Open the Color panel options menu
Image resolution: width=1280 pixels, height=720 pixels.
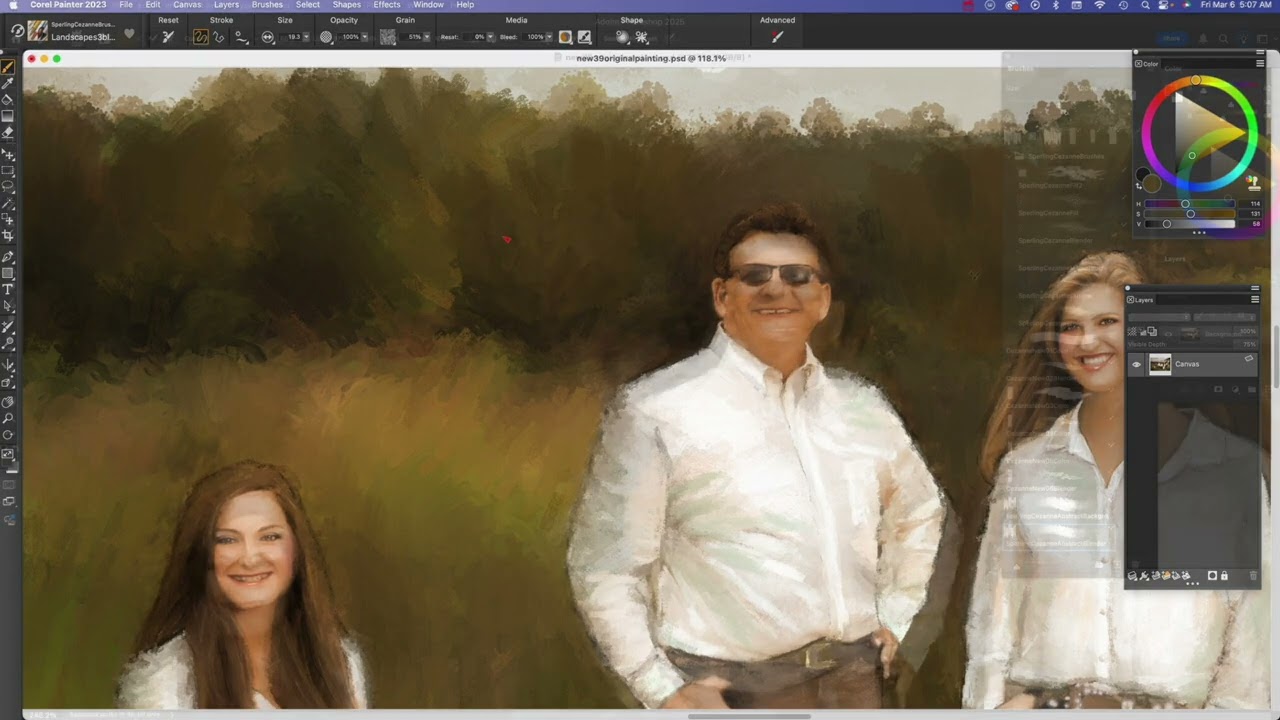tap(1260, 63)
